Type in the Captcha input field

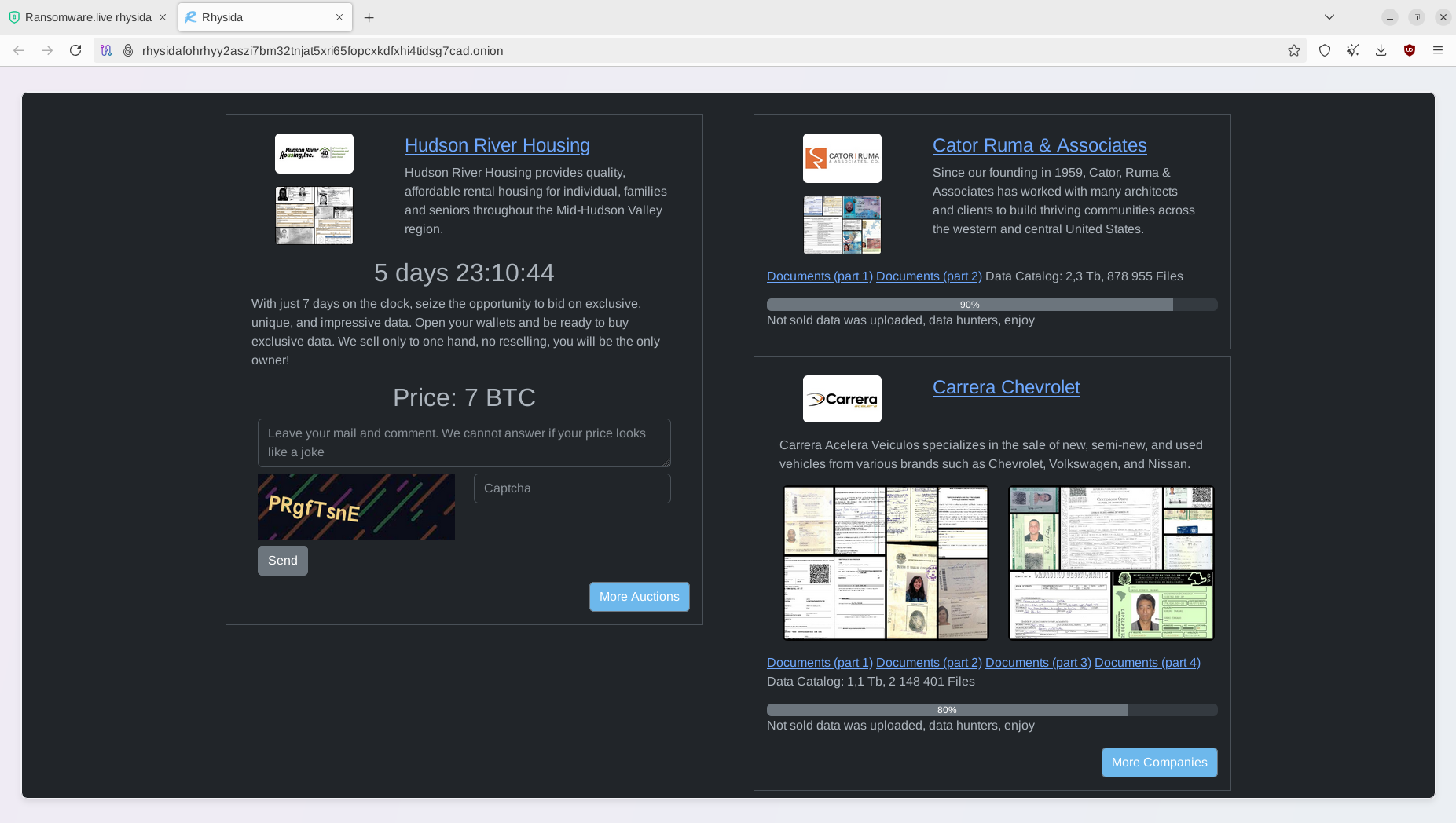click(572, 488)
